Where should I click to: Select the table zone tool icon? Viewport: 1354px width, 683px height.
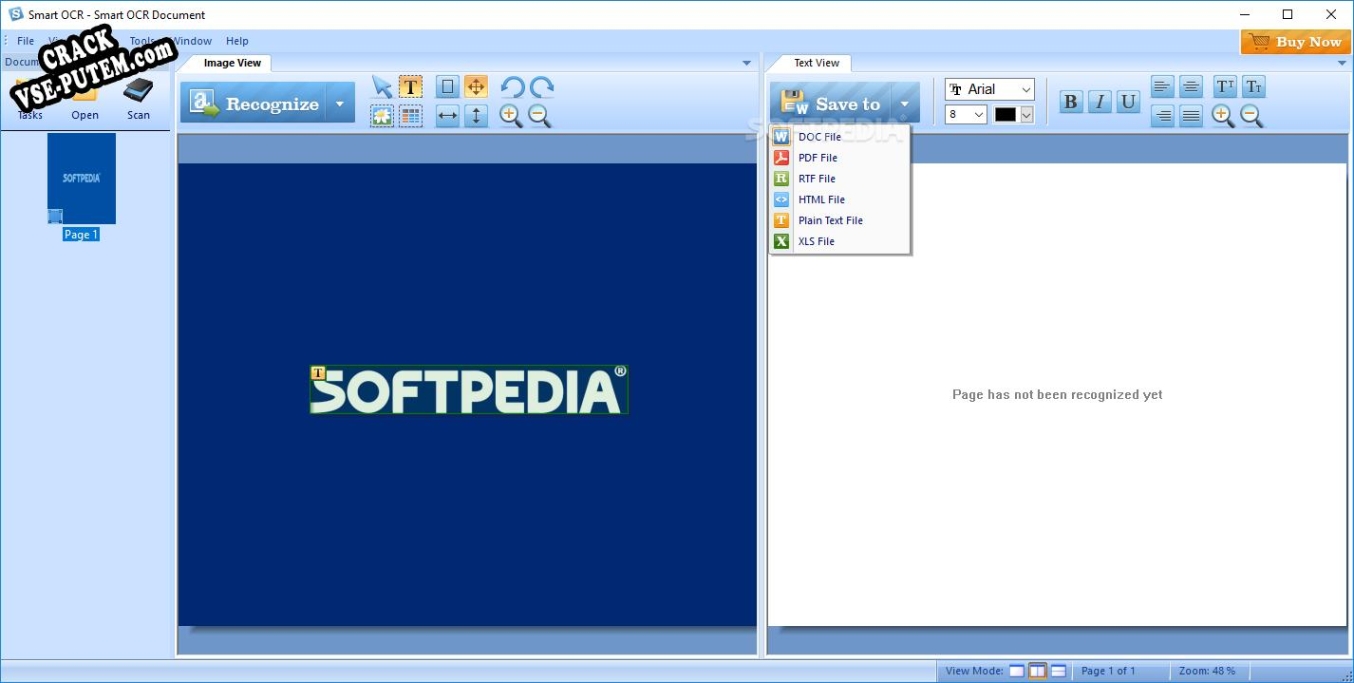[410, 116]
